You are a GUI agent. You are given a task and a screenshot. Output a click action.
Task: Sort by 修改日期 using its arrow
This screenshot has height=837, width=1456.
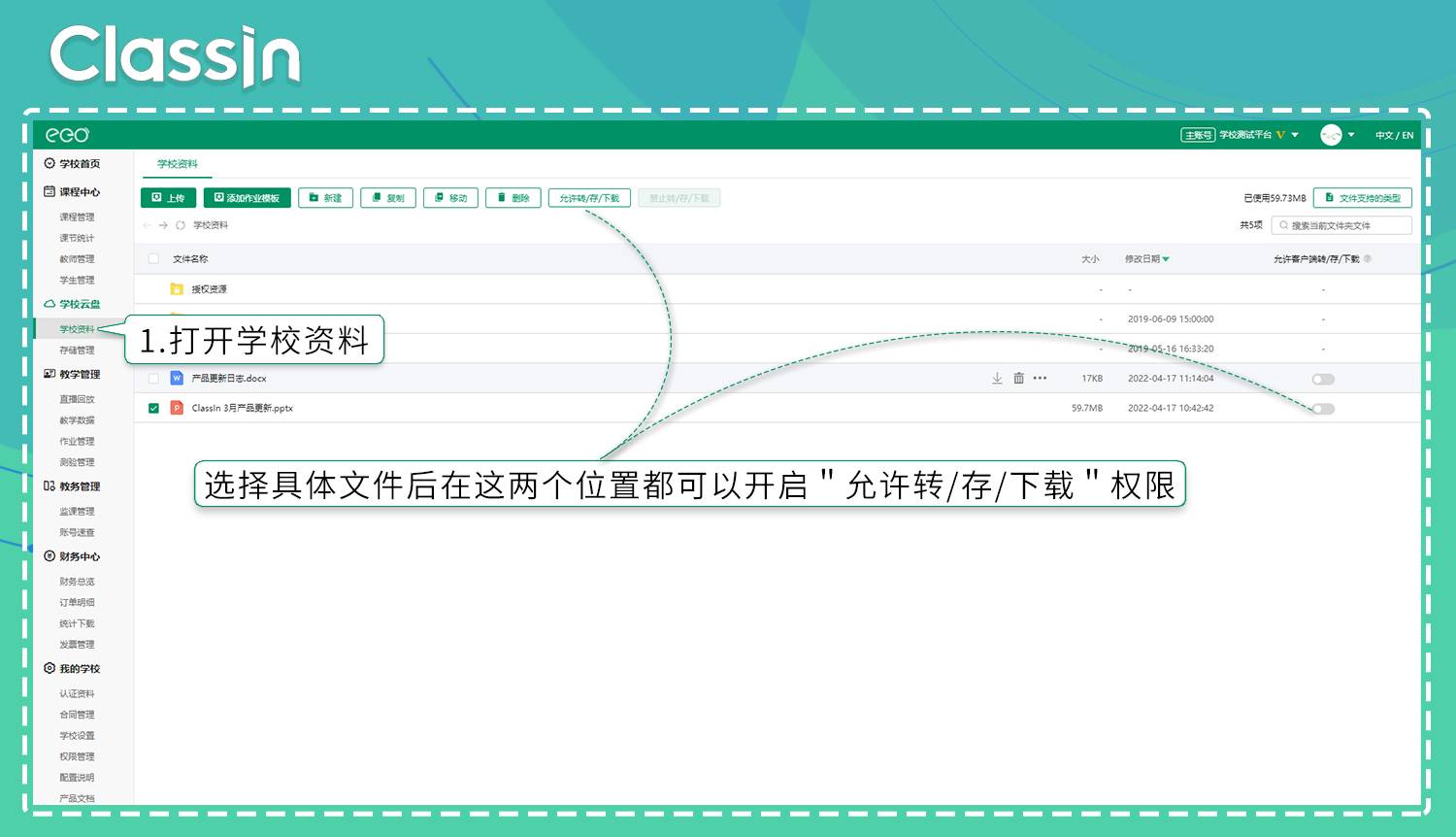point(1166,259)
